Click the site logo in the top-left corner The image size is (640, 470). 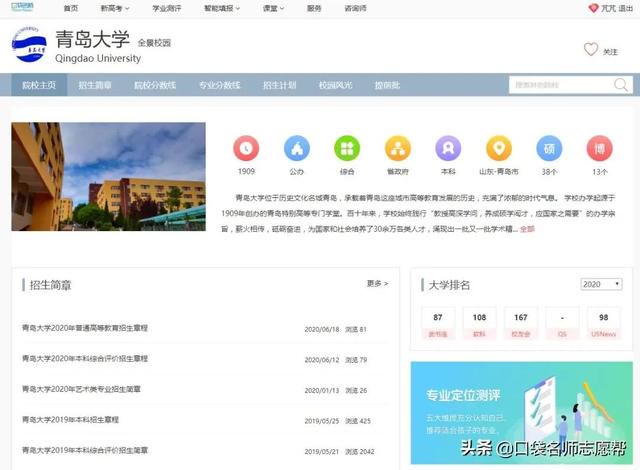(x=22, y=7)
